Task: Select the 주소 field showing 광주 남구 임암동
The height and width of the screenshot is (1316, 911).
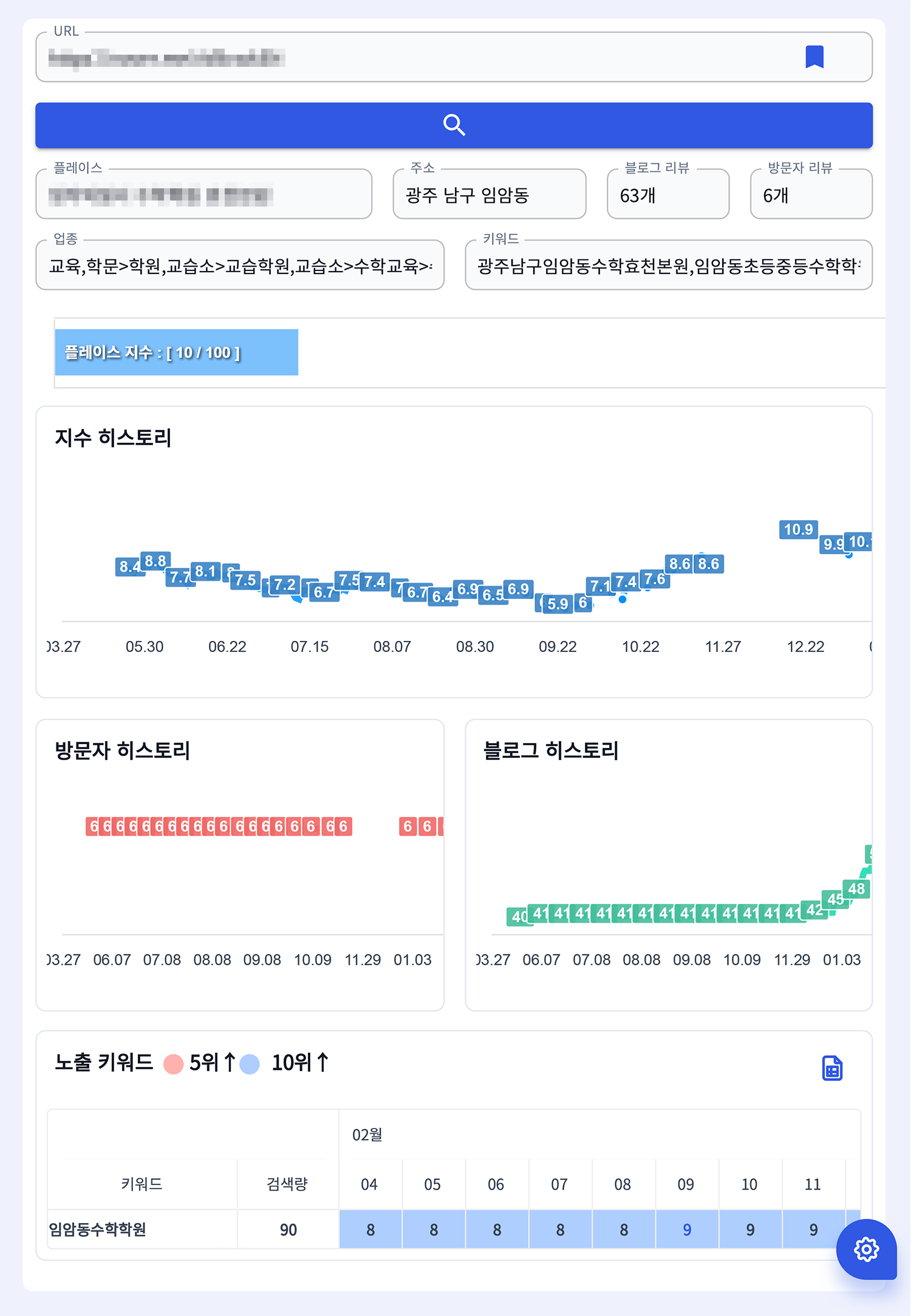Action: (x=489, y=196)
